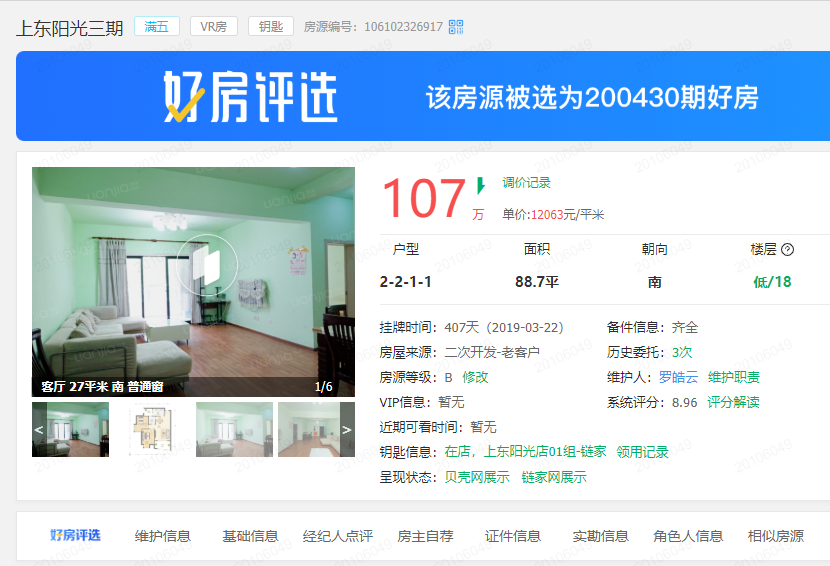830x566 pixels.
Task: Switch to the 经纪人点评 tab
Action: (338, 536)
